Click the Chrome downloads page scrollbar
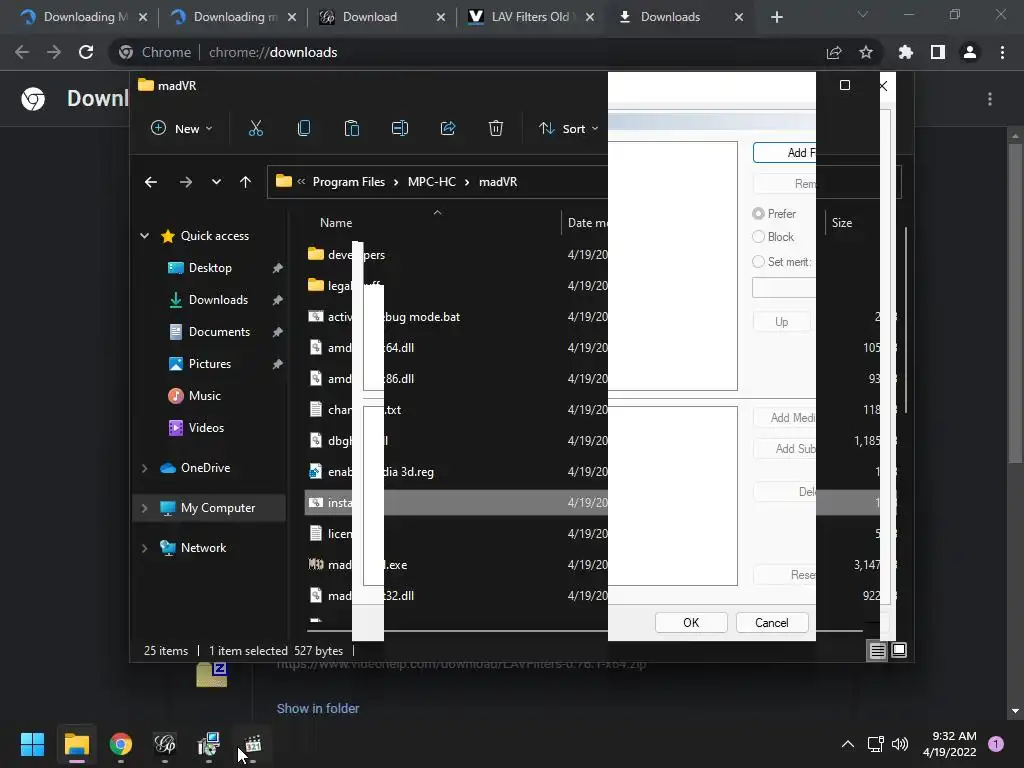 point(1015,304)
